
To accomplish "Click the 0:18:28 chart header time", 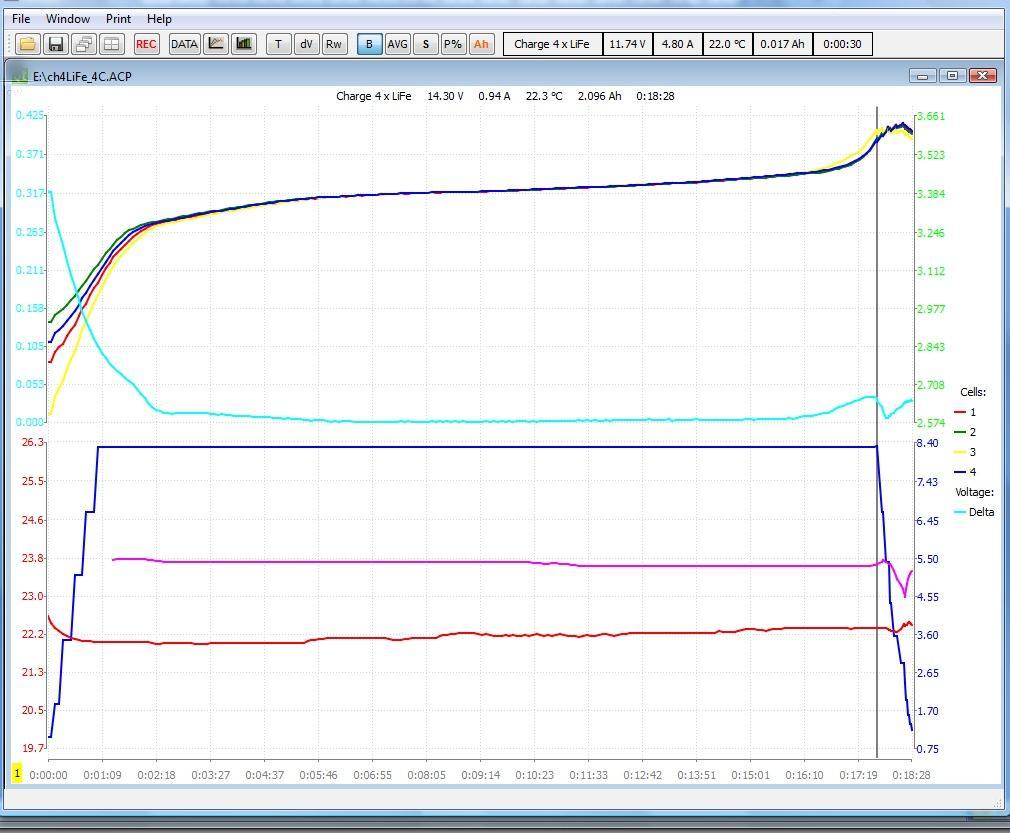I will (655, 96).
